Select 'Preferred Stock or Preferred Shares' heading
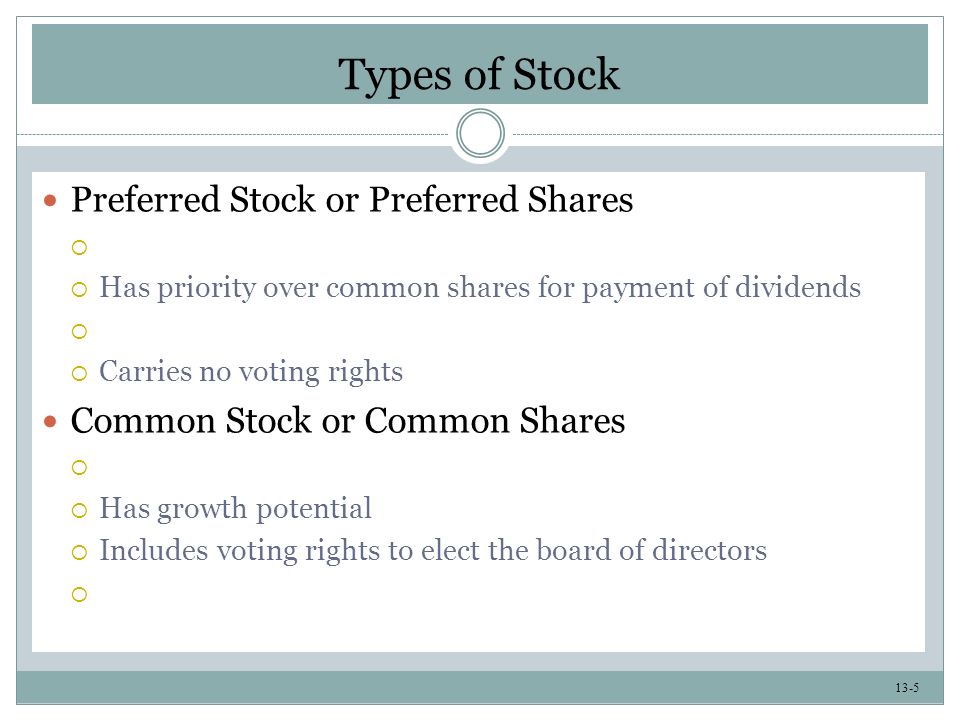The height and width of the screenshot is (720, 960). (x=352, y=201)
